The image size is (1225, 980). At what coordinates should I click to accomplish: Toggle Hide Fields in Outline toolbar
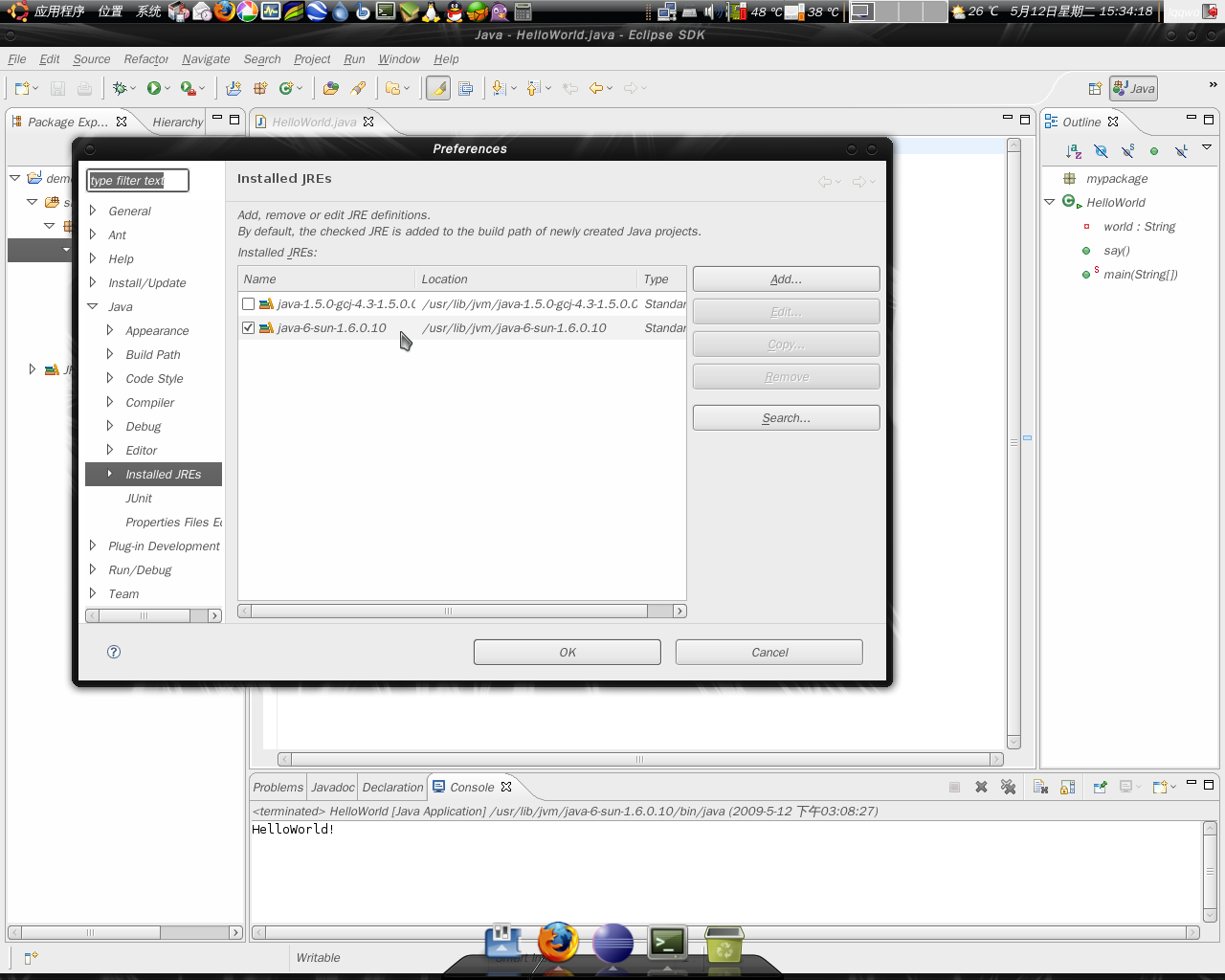coord(1101,151)
